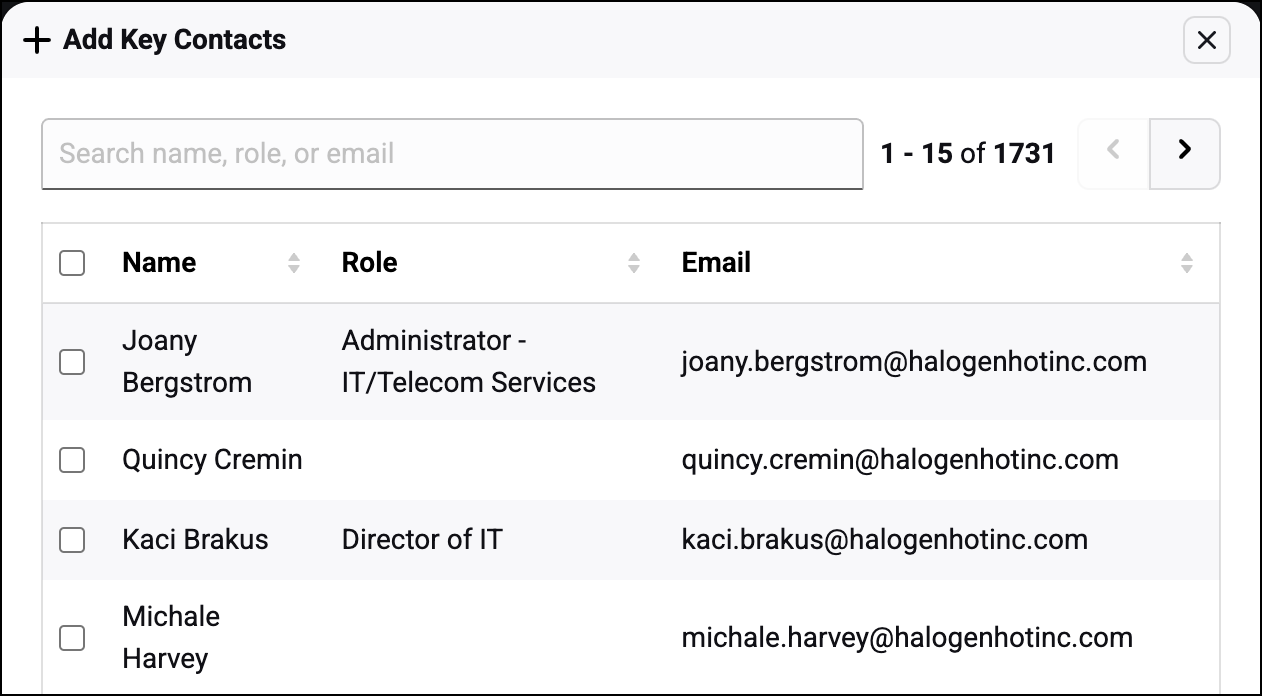Click the Name column header label
The height and width of the screenshot is (696, 1262).
point(159,263)
